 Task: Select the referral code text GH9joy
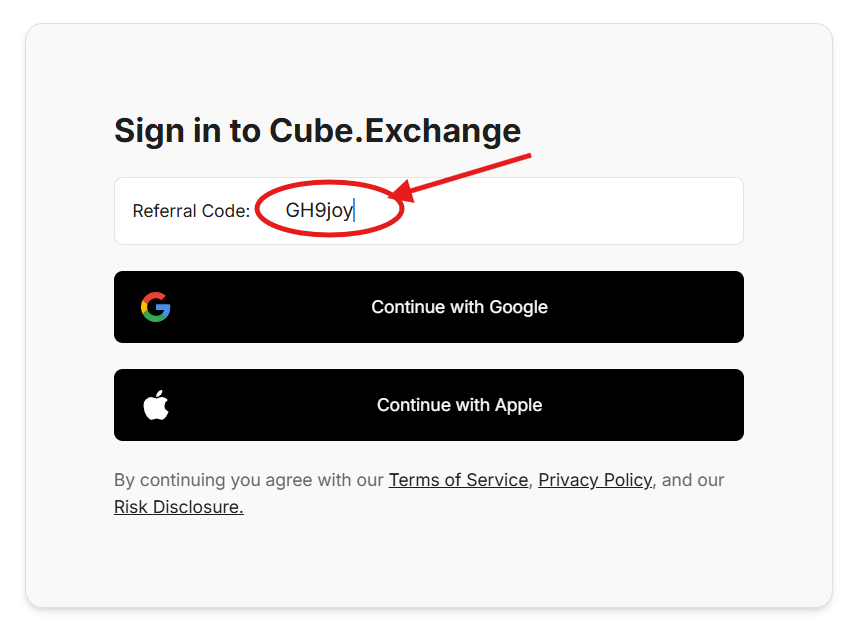[x=318, y=211]
